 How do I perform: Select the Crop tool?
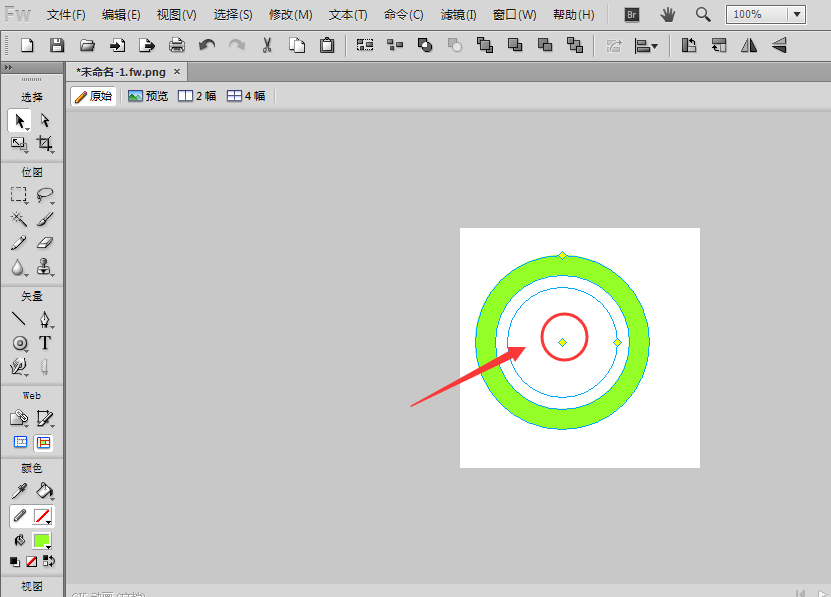coord(45,144)
